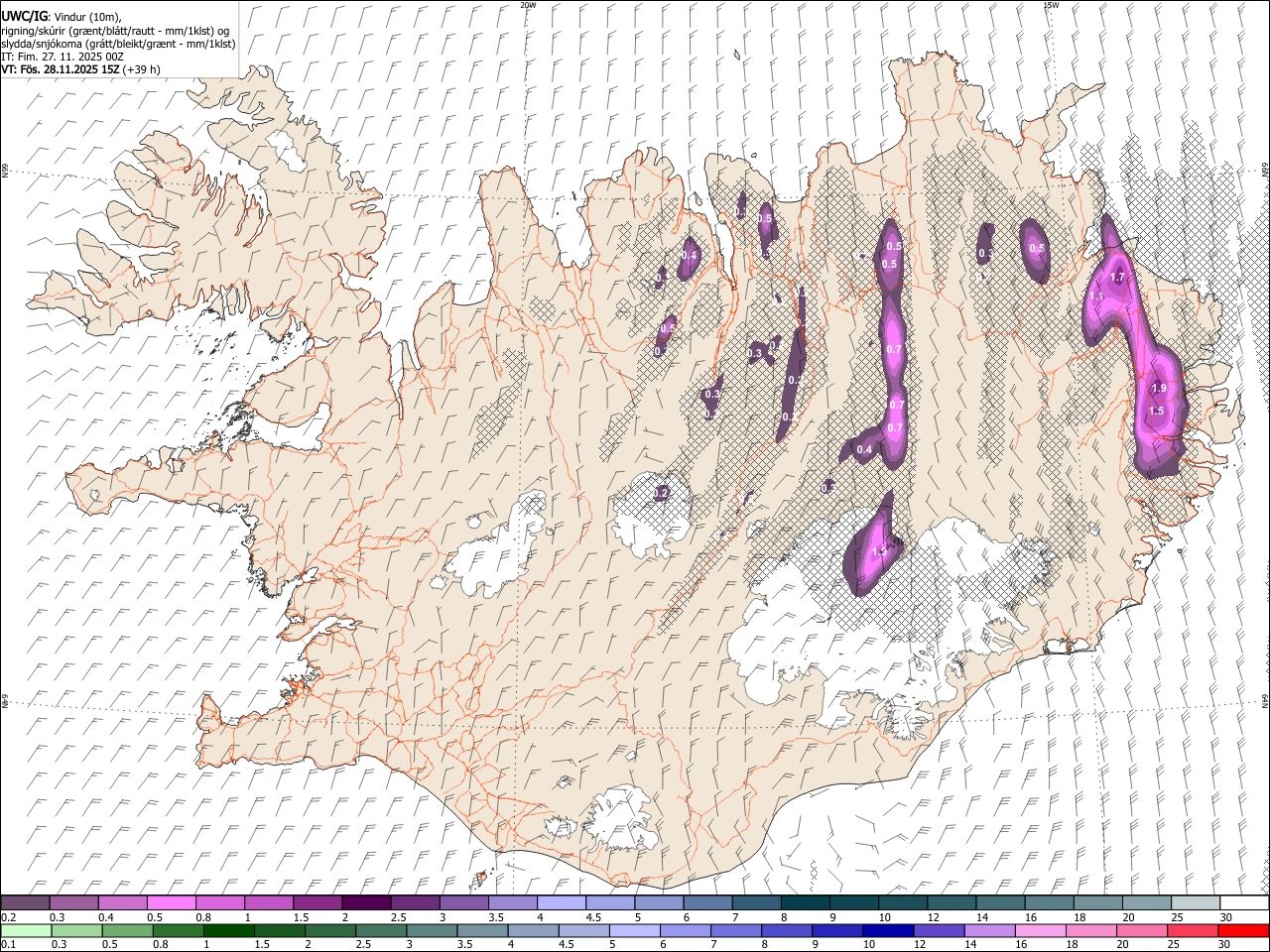Click the 1.5 snowfall value near the east coast
The width and height of the screenshot is (1270, 952).
pyautogui.click(x=1156, y=412)
